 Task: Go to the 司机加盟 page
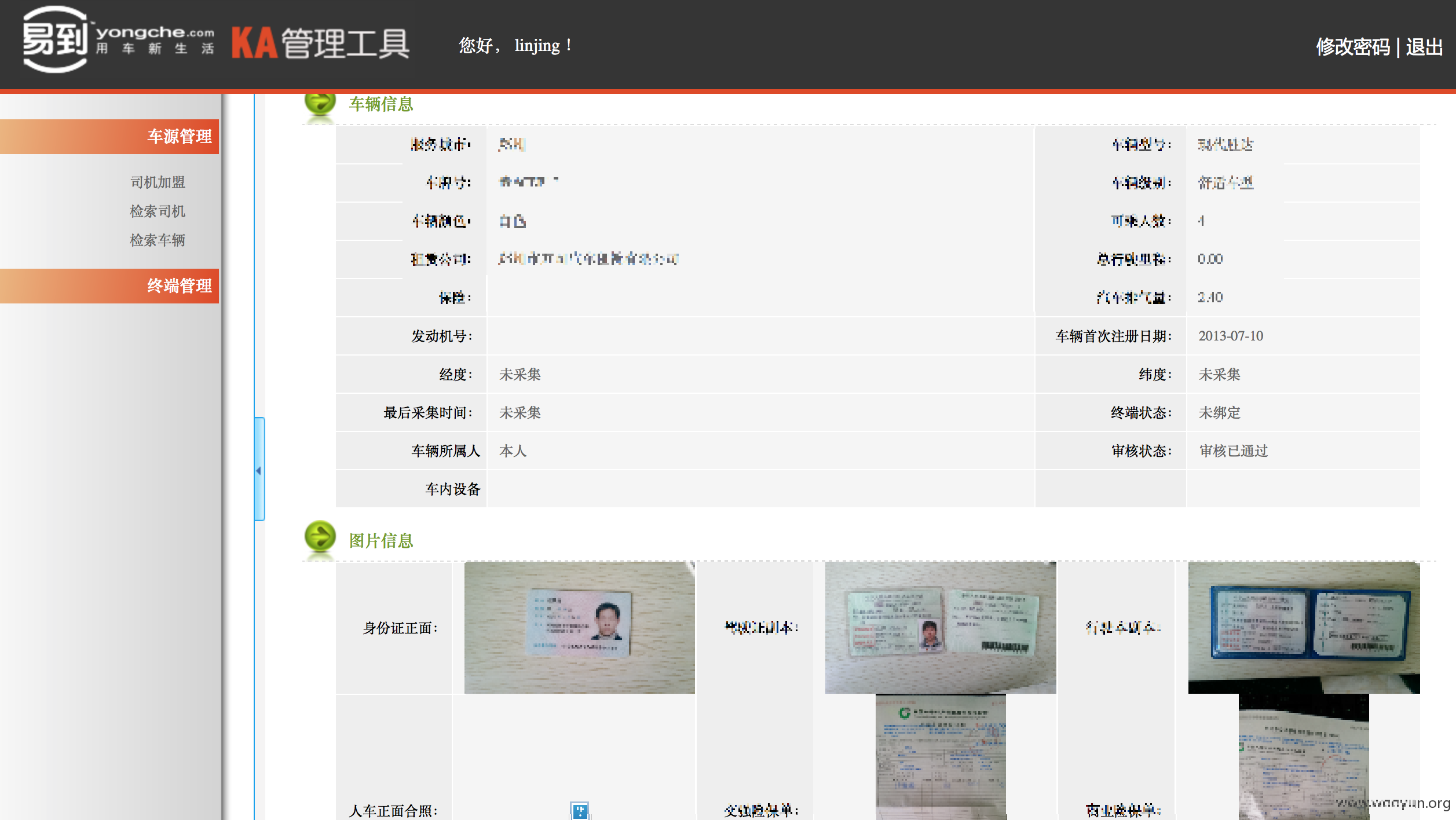coord(158,182)
